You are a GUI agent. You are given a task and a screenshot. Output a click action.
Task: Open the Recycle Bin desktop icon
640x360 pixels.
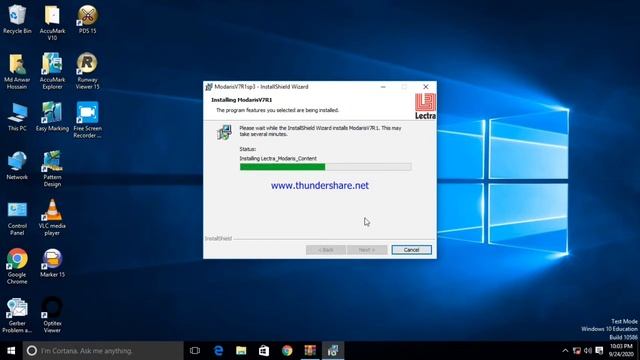pyautogui.click(x=17, y=19)
